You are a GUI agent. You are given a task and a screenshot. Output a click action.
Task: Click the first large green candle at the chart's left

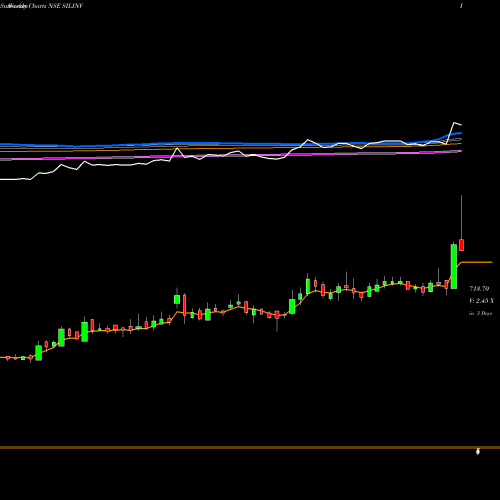(39, 353)
